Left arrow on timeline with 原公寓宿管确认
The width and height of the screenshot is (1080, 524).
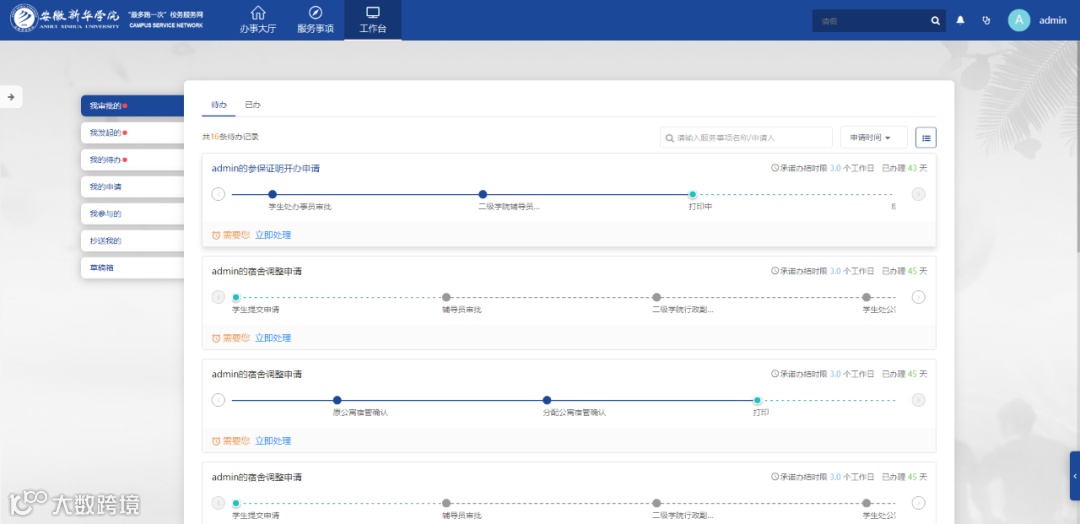point(218,400)
